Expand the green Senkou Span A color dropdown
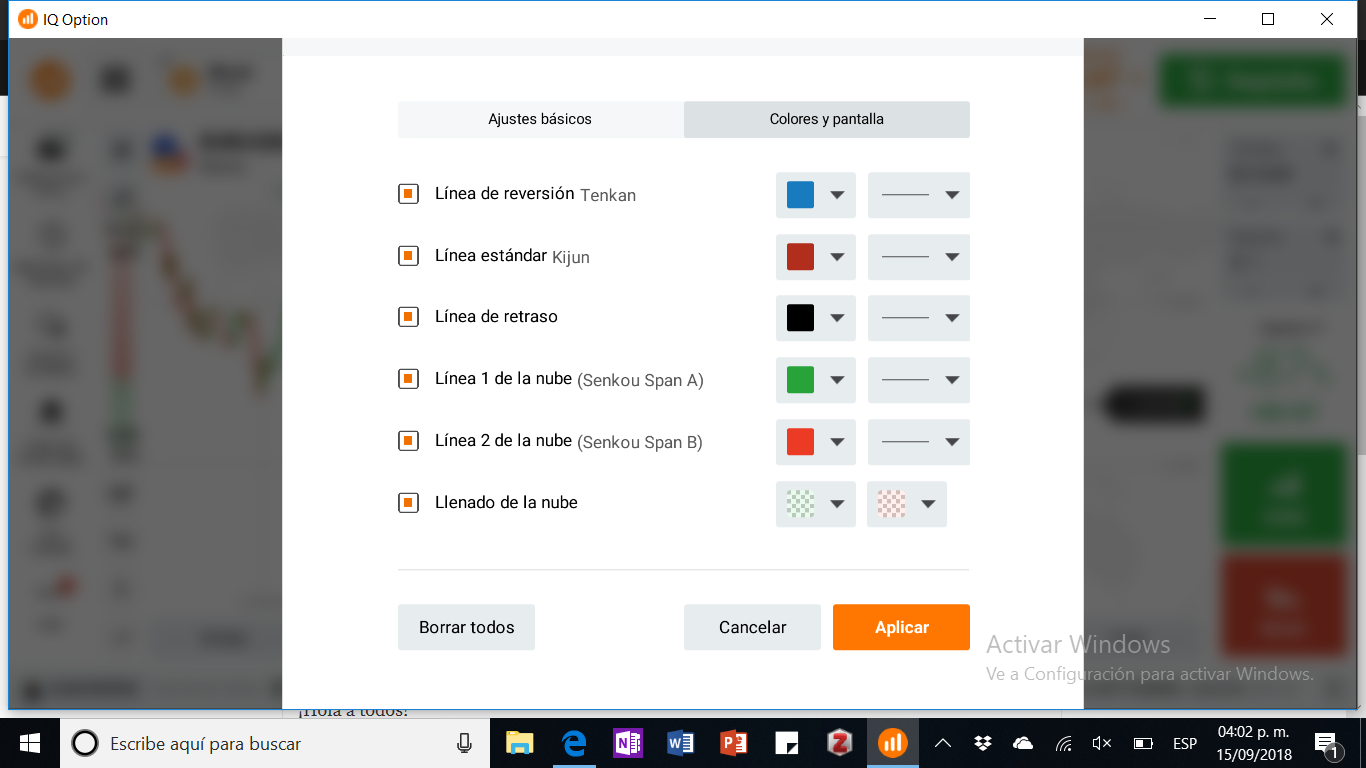 point(816,380)
